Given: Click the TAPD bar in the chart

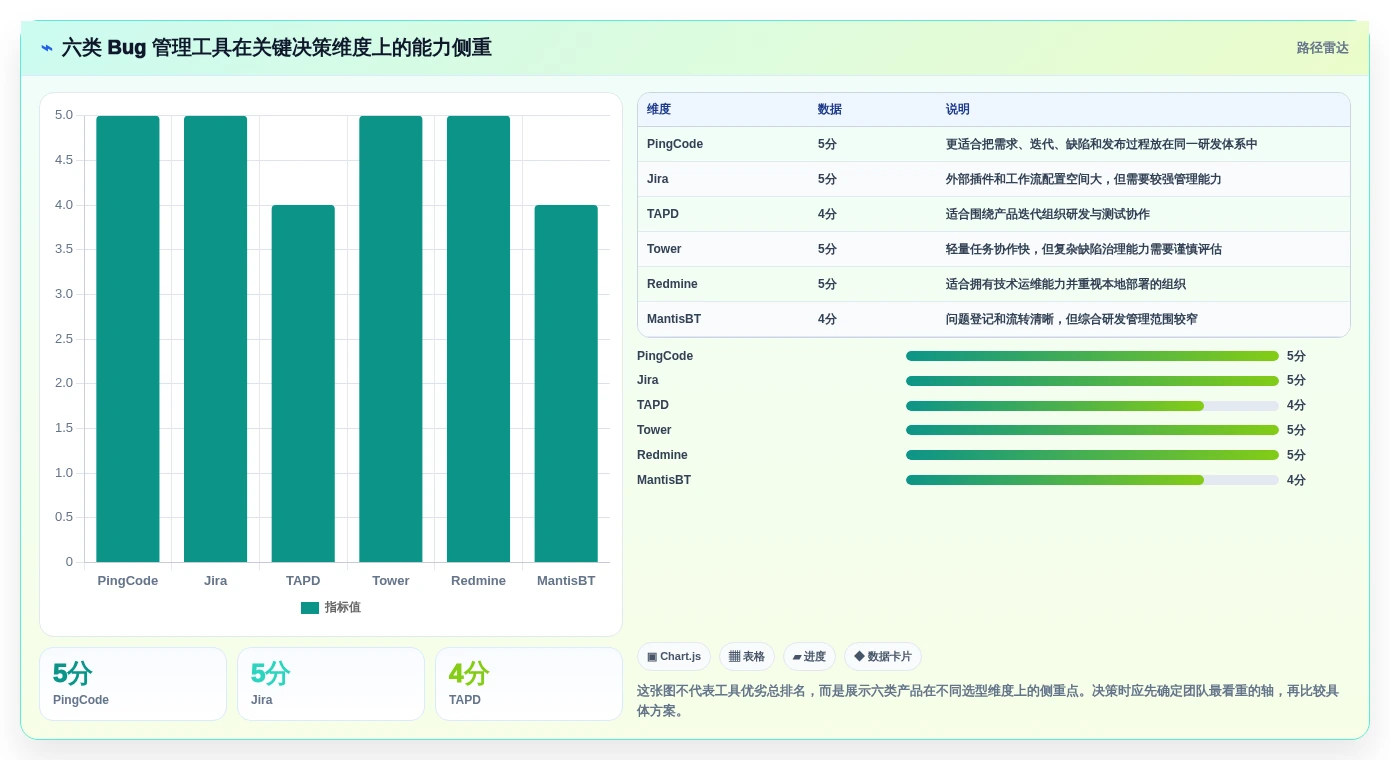Looking at the screenshot, I should tap(303, 383).
